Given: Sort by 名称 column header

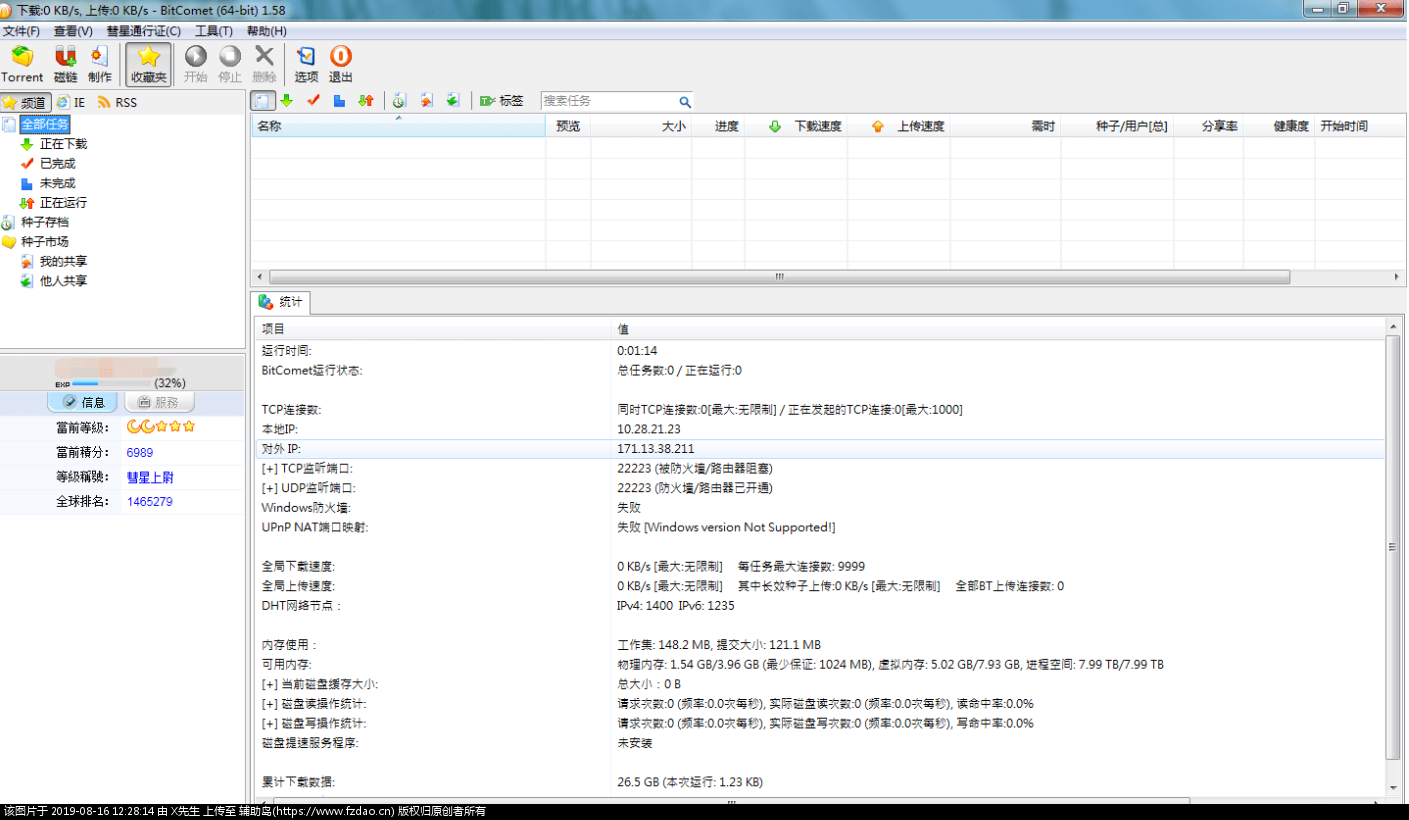Looking at the screenshot, I should point(398,126).
